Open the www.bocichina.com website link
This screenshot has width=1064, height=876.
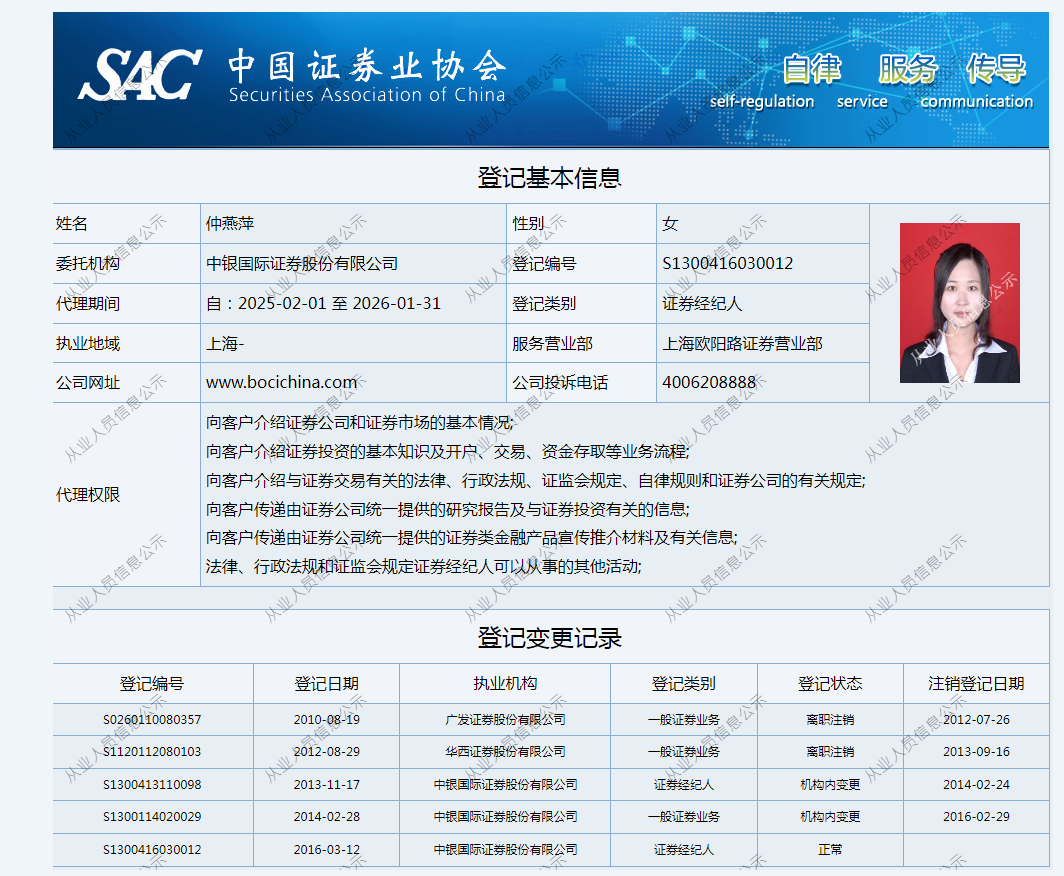[x=281, y=382]
